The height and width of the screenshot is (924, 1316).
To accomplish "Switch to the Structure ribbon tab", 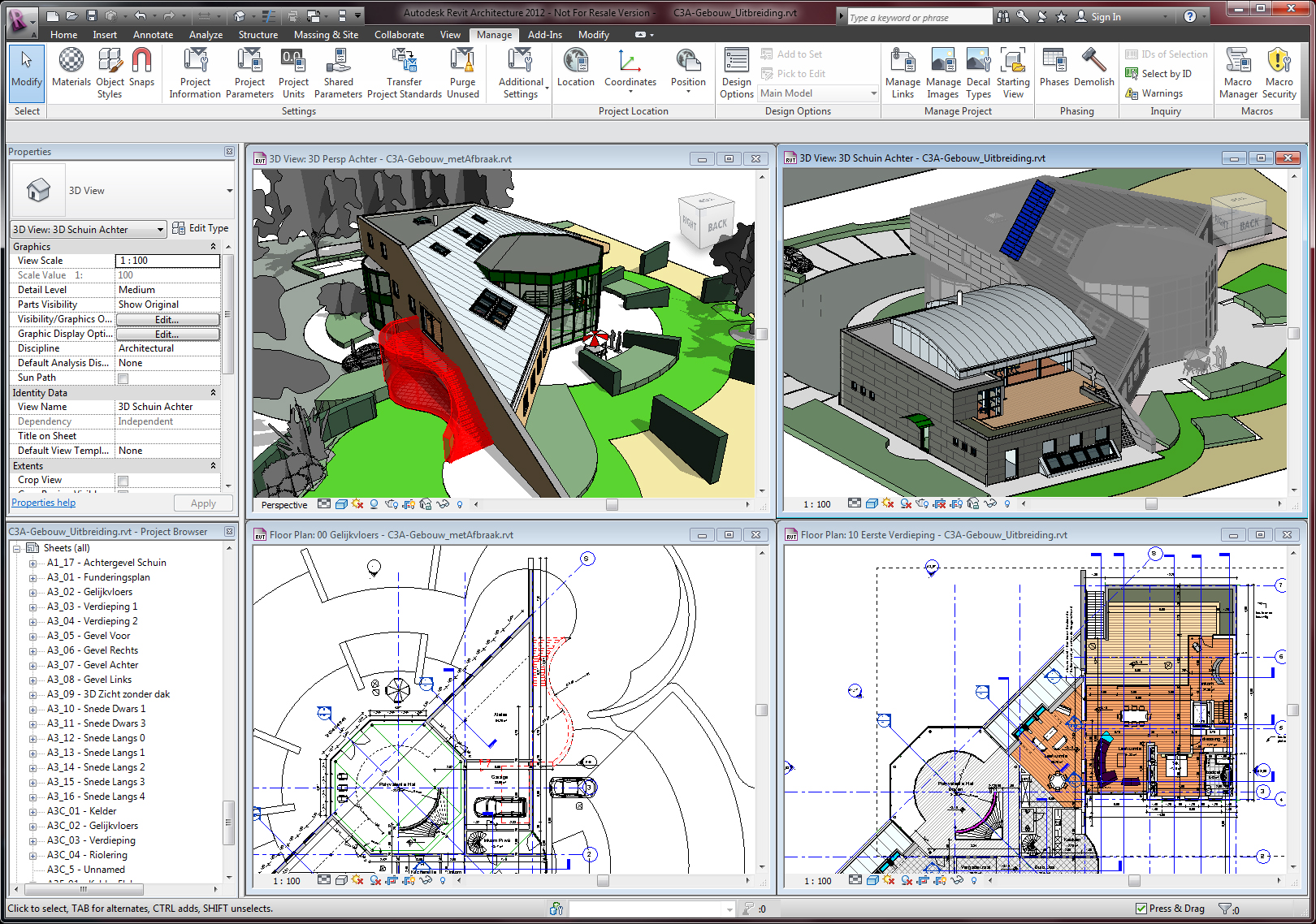I will coord(258,35).
